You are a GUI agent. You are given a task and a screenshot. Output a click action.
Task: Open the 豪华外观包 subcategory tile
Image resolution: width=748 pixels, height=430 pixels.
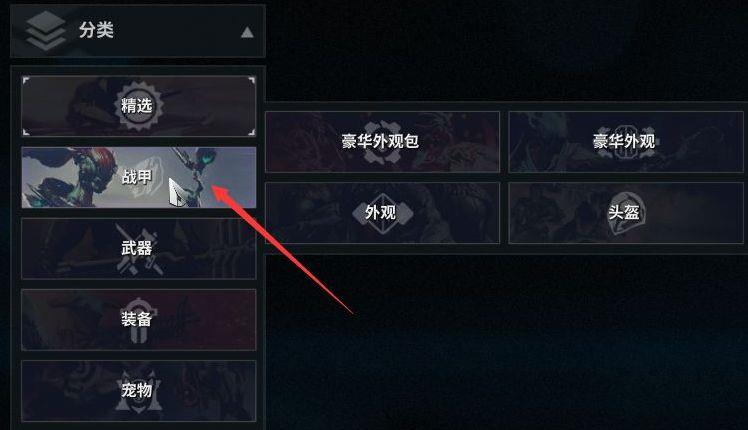pos(382,142)
